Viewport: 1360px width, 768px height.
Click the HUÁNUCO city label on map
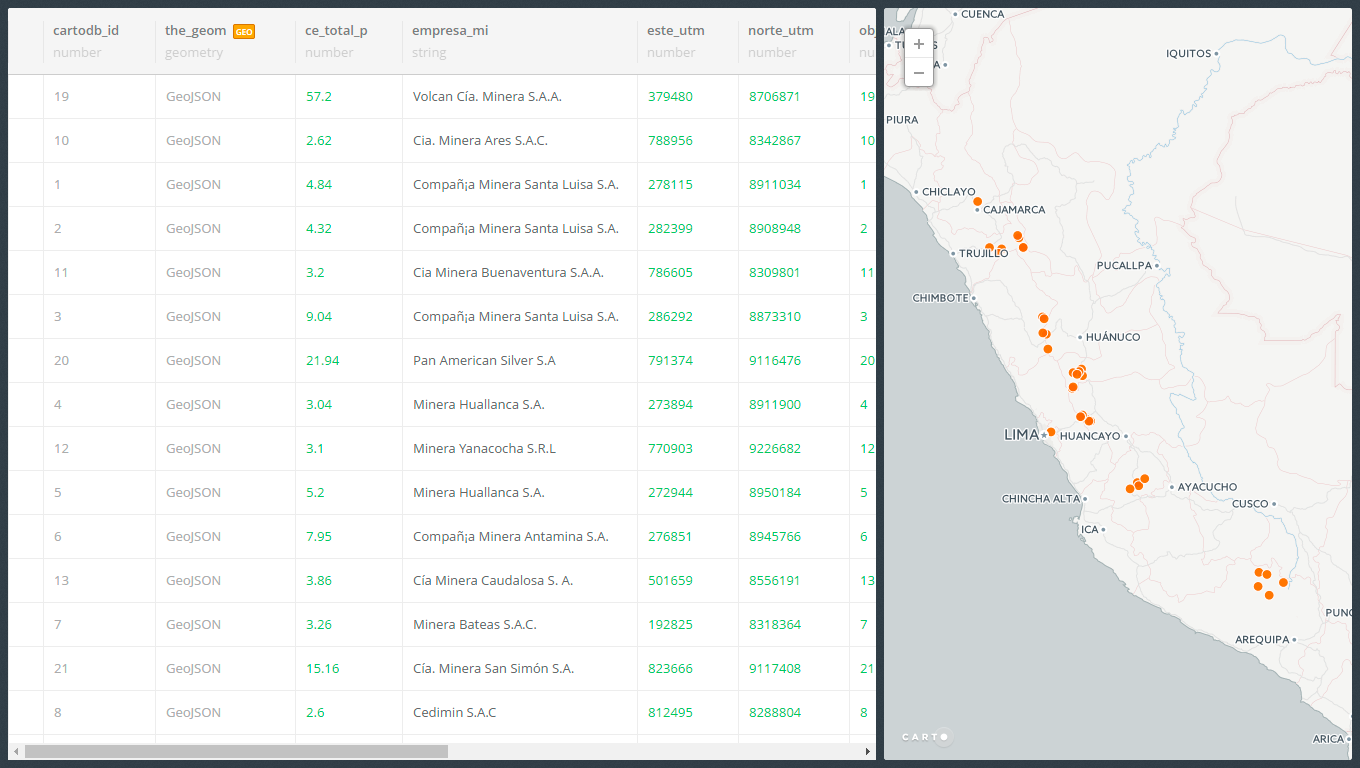click(1113, 338)
